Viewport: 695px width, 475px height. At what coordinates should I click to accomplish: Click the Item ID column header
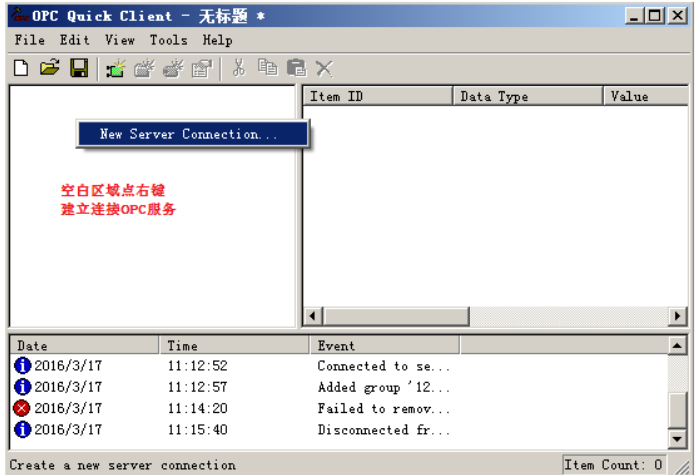[378, 96]
